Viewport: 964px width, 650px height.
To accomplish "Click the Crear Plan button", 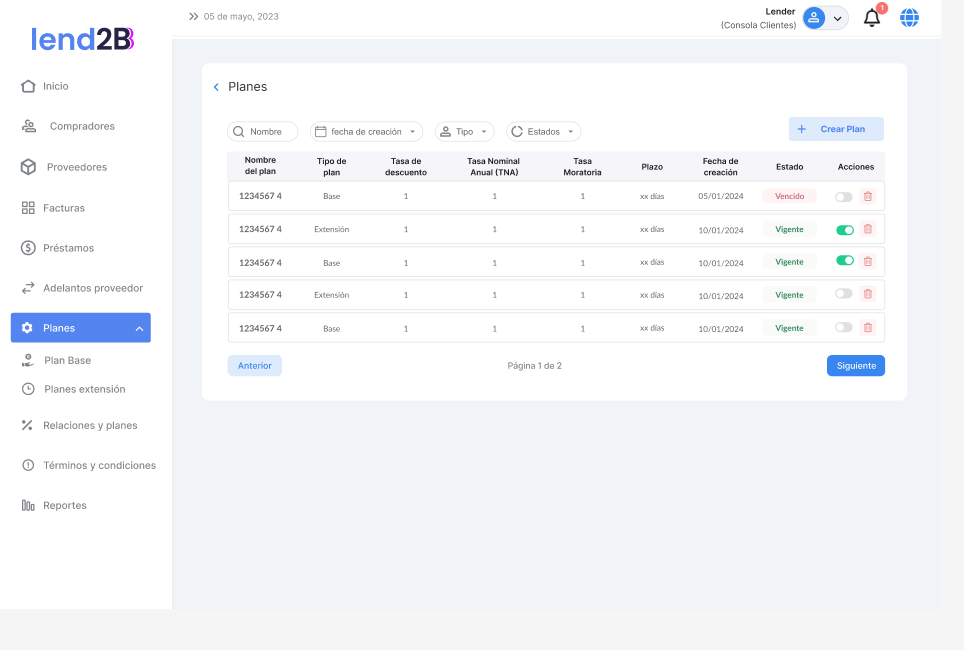I will (x=835, y=129).
